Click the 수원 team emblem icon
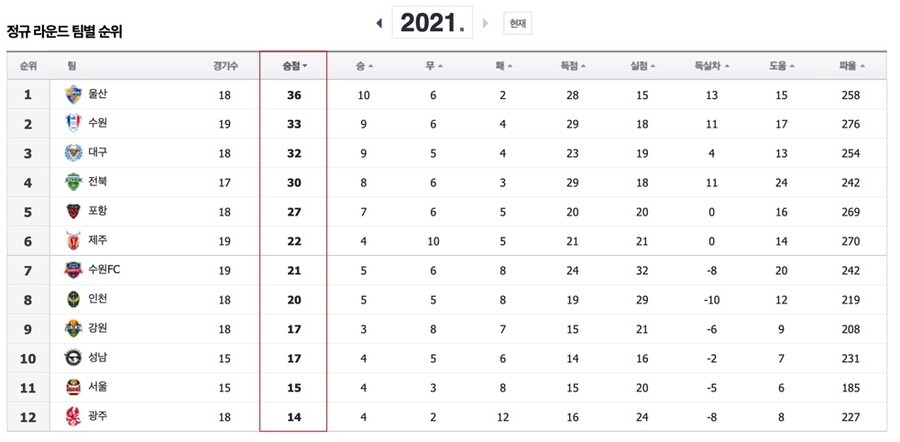Viewport: 900px width, 442px height. [73, 123]
